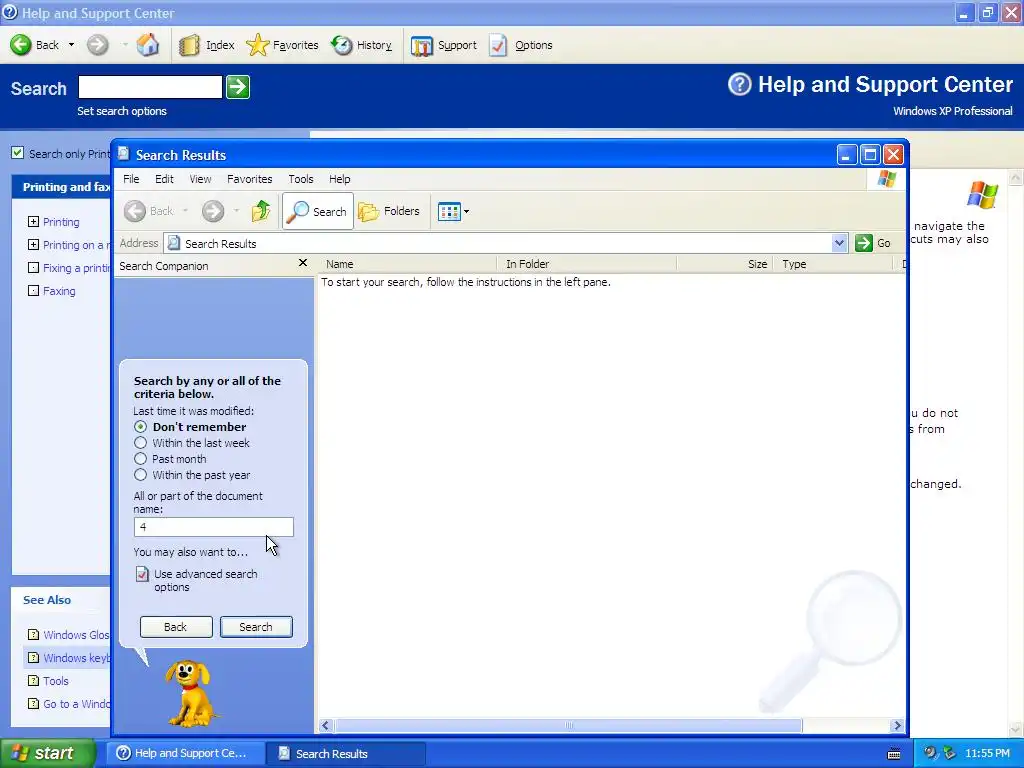Open the Favorites menu in Search Results
The width and height of the screenshot is (1024, 768).
click(249, 179)
